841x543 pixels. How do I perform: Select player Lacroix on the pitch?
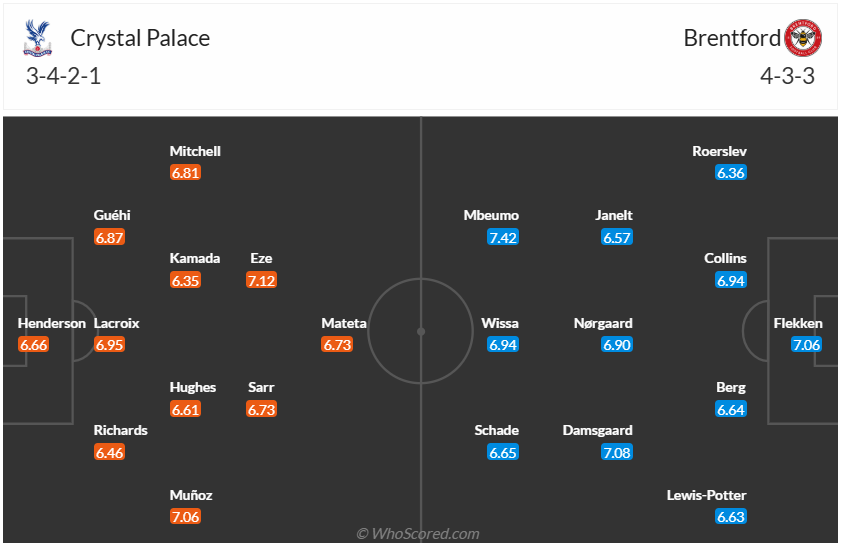click(117, 323)
